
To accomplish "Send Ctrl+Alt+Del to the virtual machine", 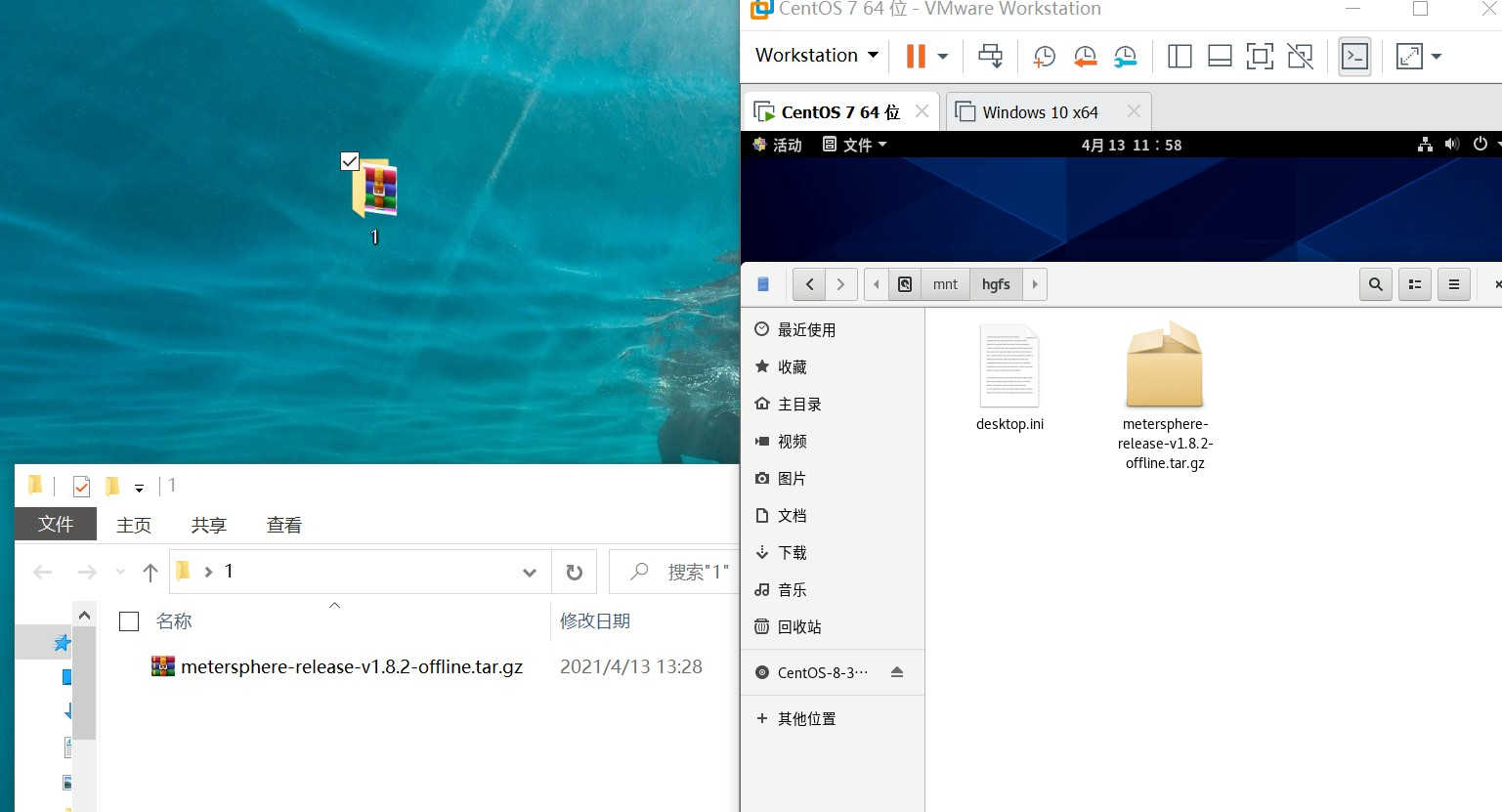I will (x=990, y=56).
